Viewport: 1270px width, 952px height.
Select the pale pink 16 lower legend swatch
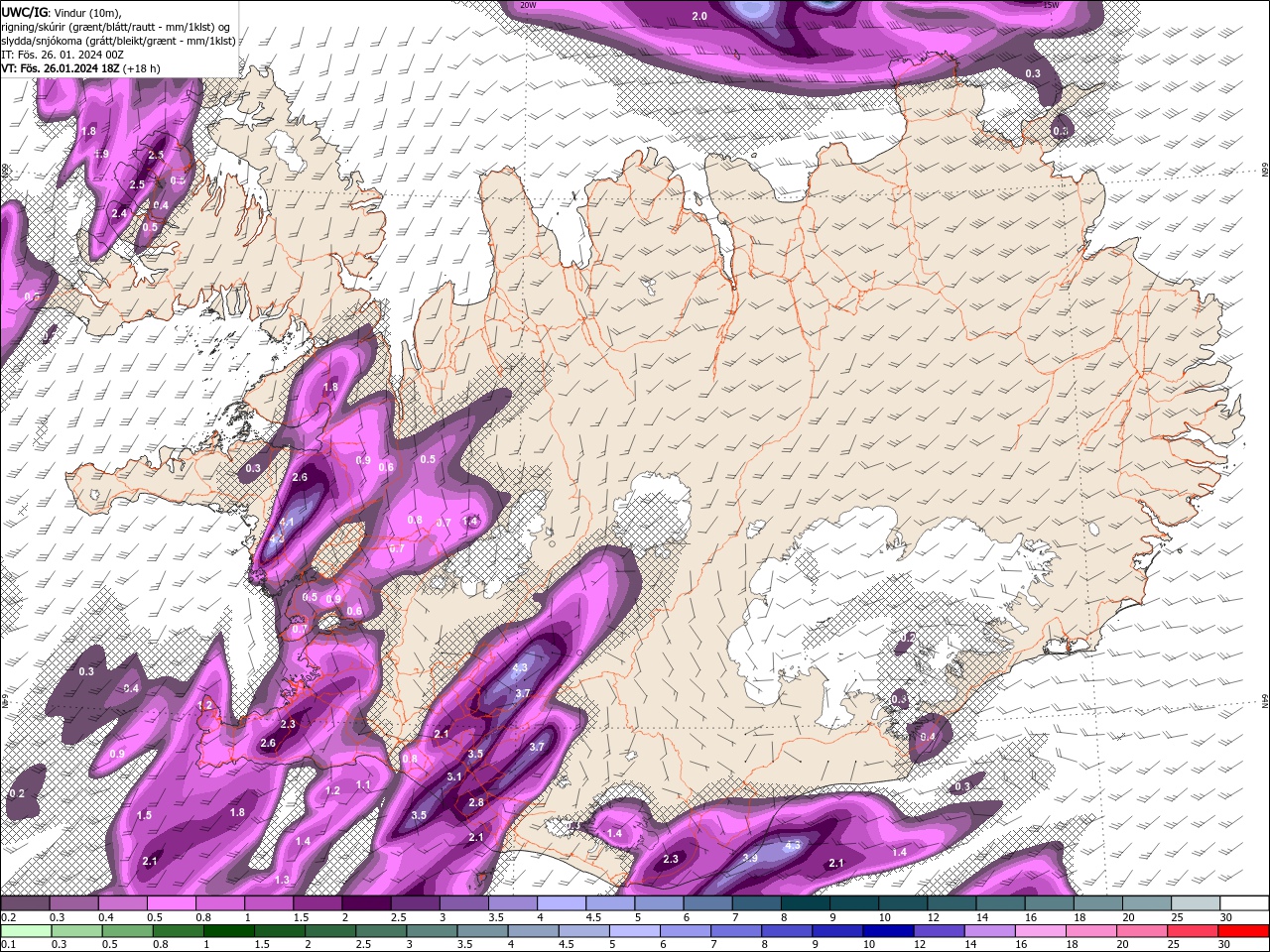coord(1040,931)
